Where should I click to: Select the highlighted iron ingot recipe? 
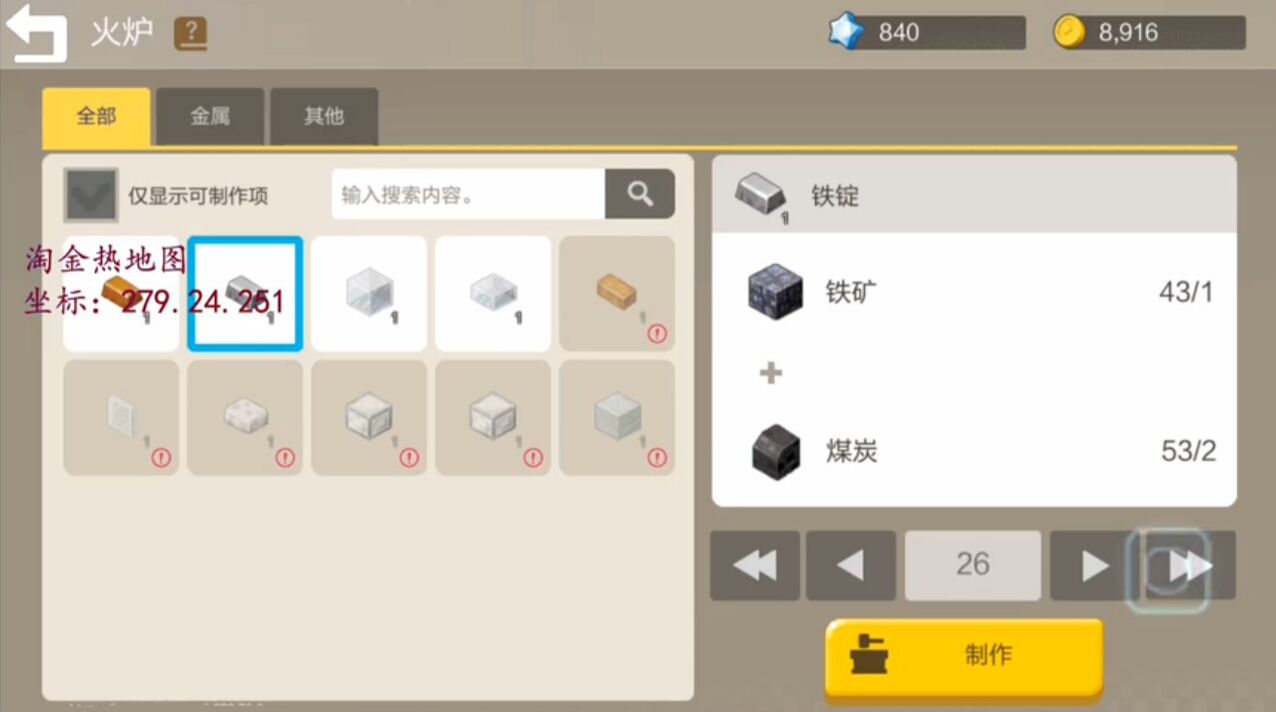pyautogui.click(x=245, y=293)
